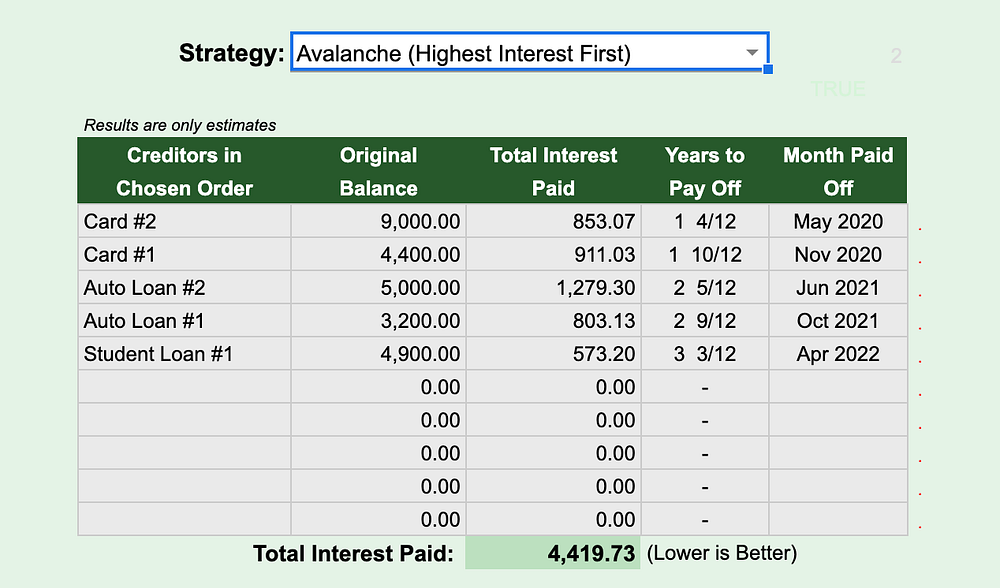Select the Total Interest Paid column header
This screenshot has height=588, width=1000.
point(554,171)
